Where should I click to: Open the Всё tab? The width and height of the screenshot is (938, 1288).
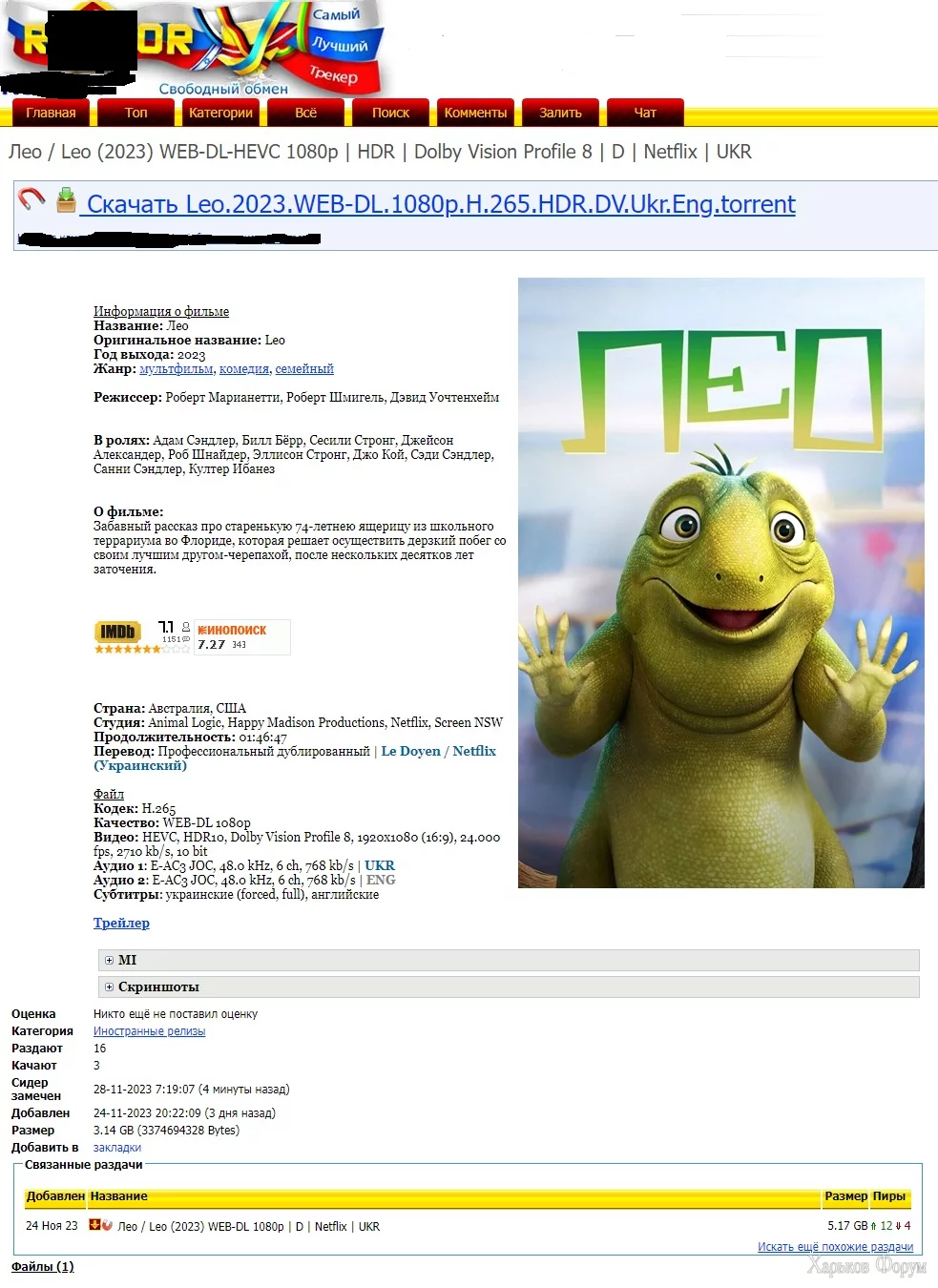pyautogui.click(x=305, y=113)
